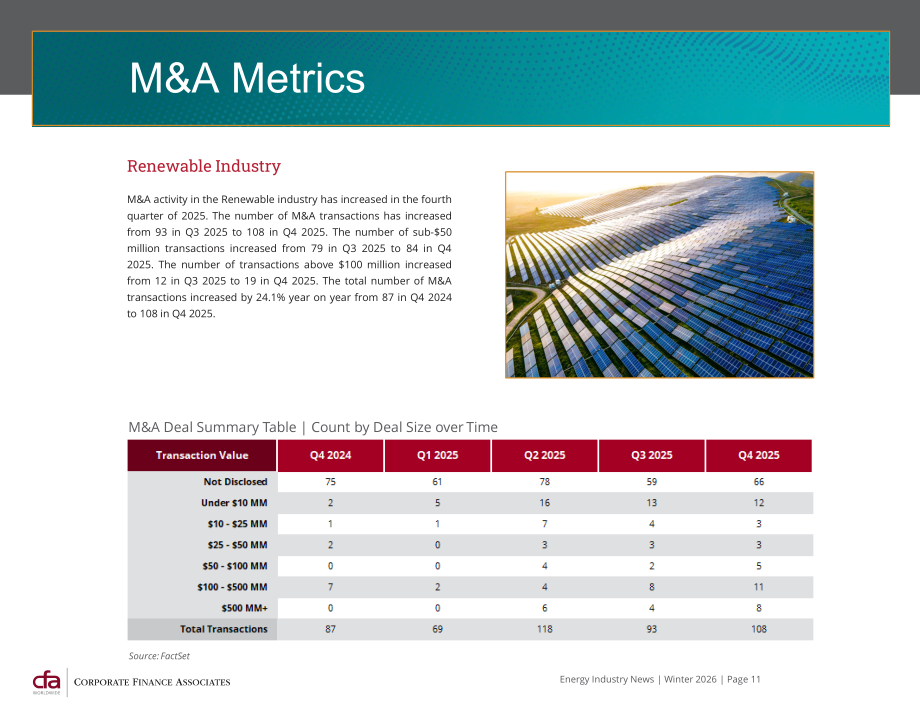
Task: Click the Source: FactSet note
Action: tap(159, 656)
